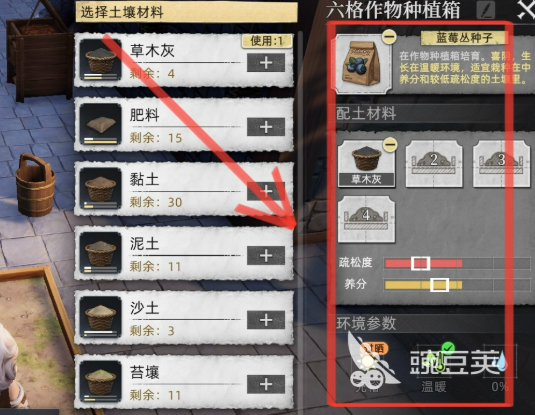Select the 黏土 basket icon
This screenshot has width=535, height=415.
click(x=100, y=188)
